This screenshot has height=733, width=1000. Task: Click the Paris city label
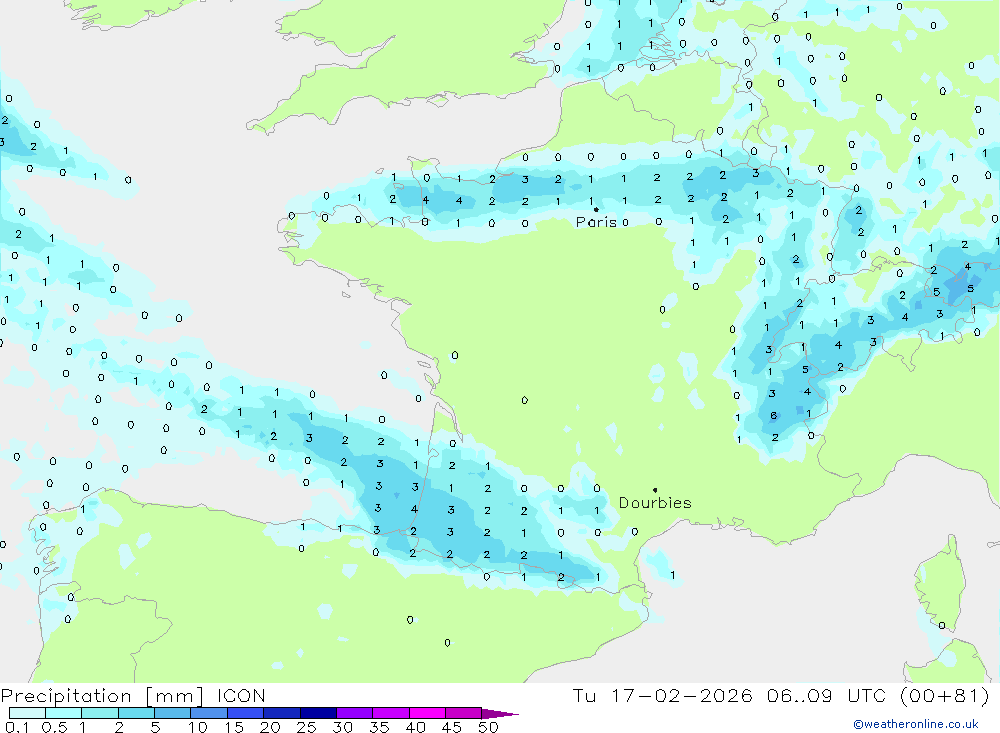596,222
